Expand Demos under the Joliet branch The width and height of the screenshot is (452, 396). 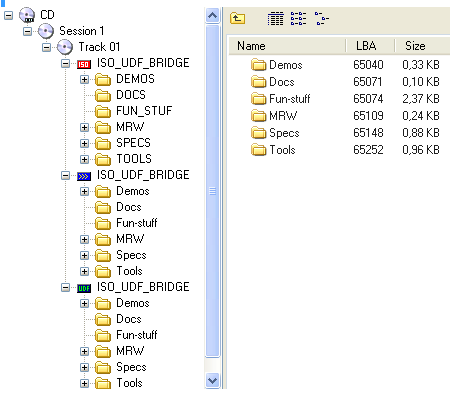[84, 191]
